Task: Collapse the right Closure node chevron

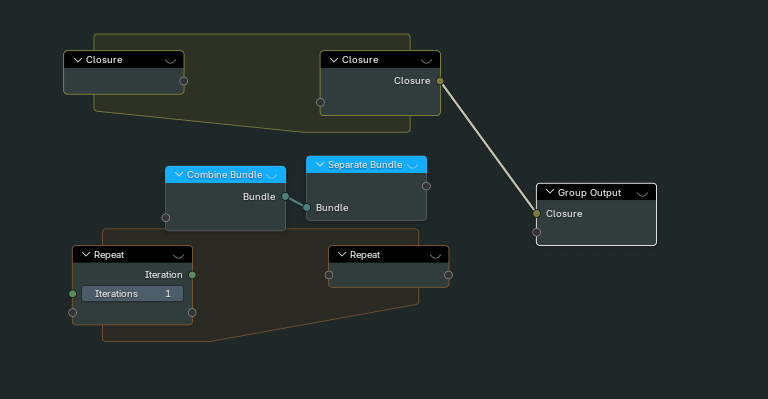Action: pyautogui.click(x=334, y=60)
